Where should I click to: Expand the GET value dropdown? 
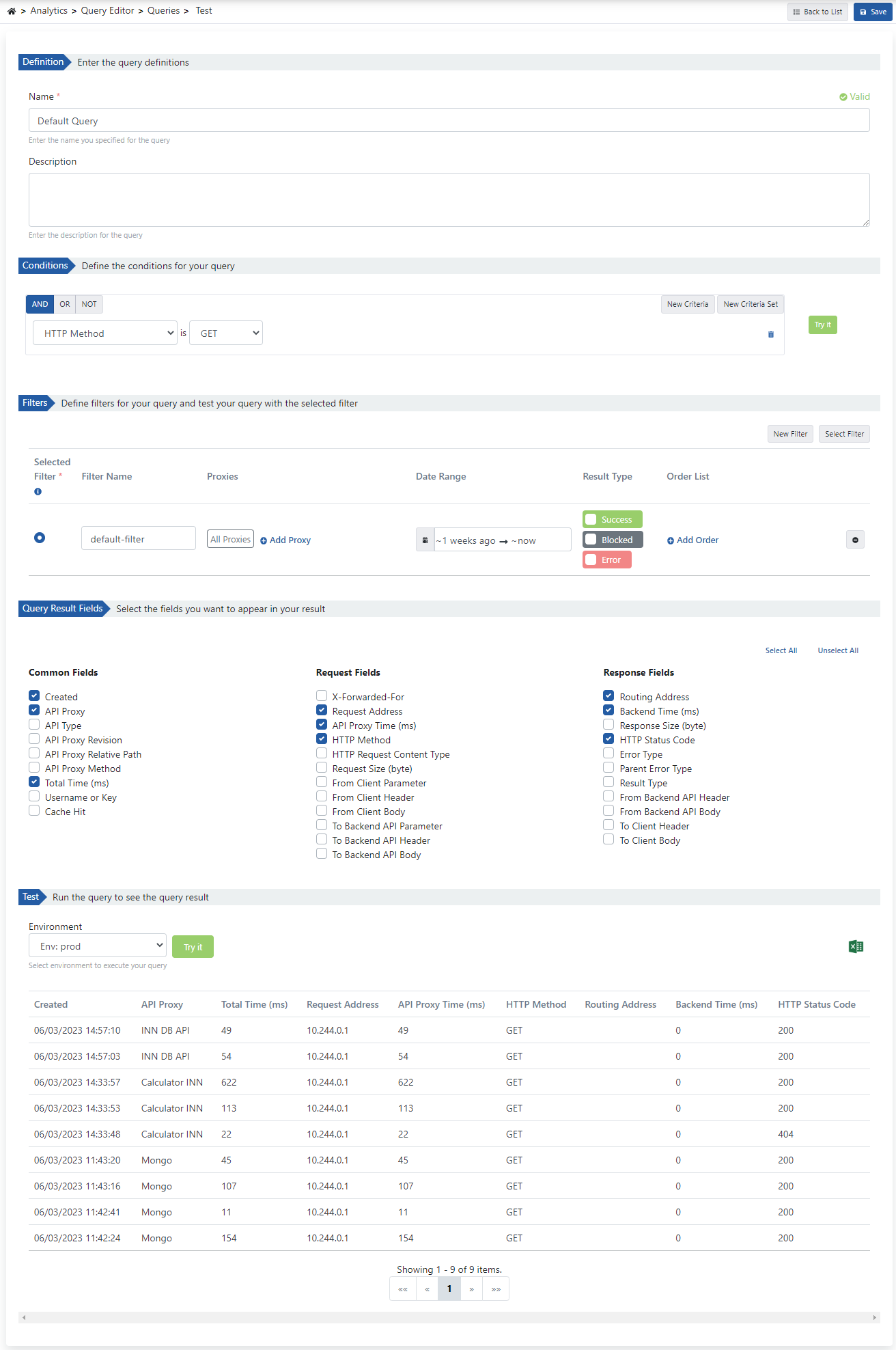(x=226, y=333)
